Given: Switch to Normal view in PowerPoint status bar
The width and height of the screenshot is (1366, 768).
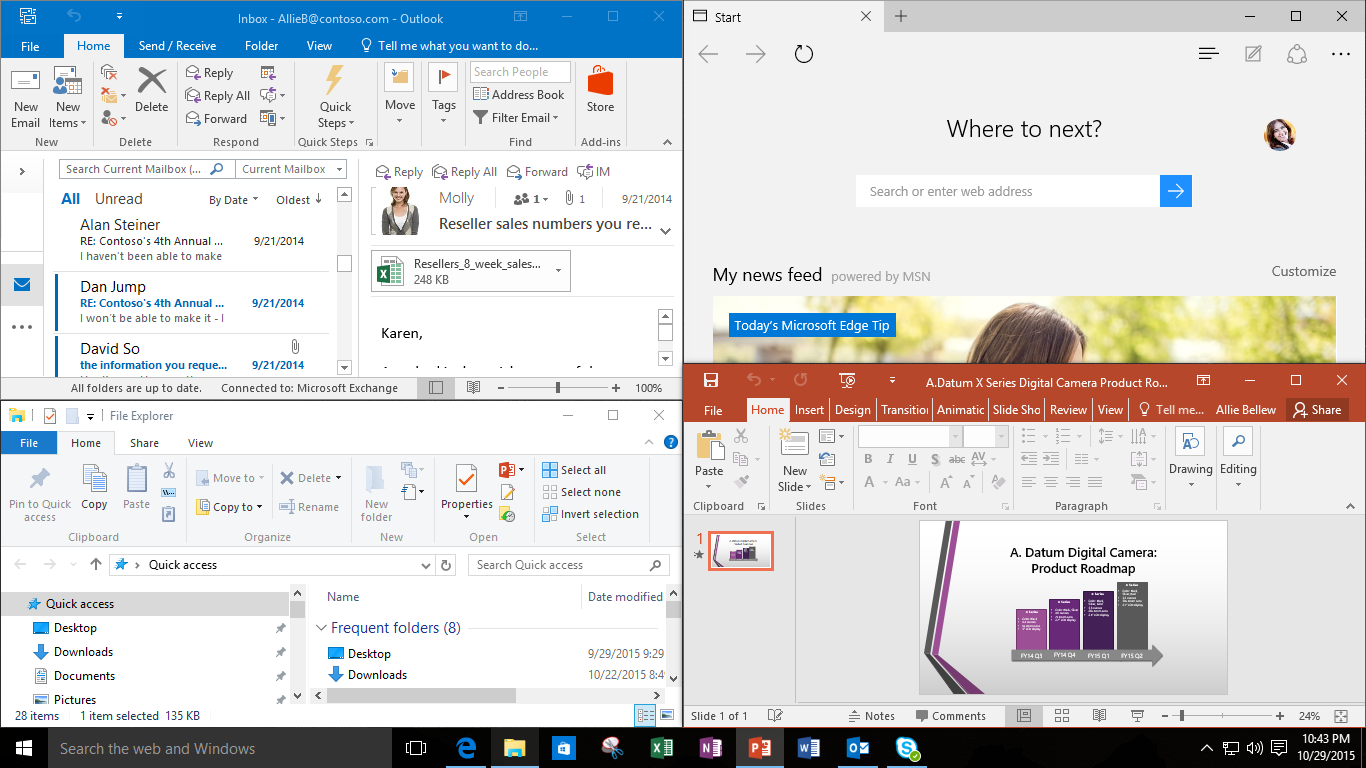Looking at the screenshot, I should point(1023,716).
